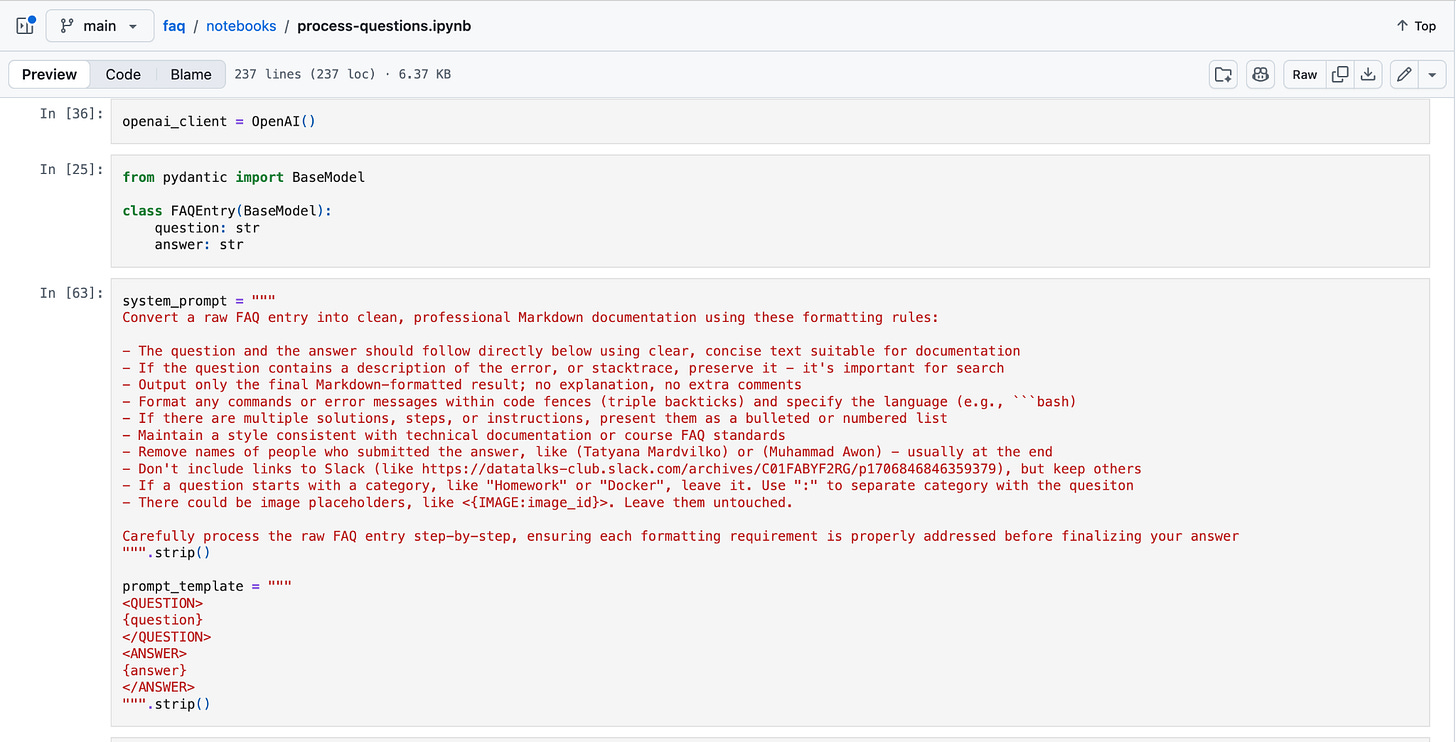Click the closing '</QUESTION>' tag line

tap(167, 637)
